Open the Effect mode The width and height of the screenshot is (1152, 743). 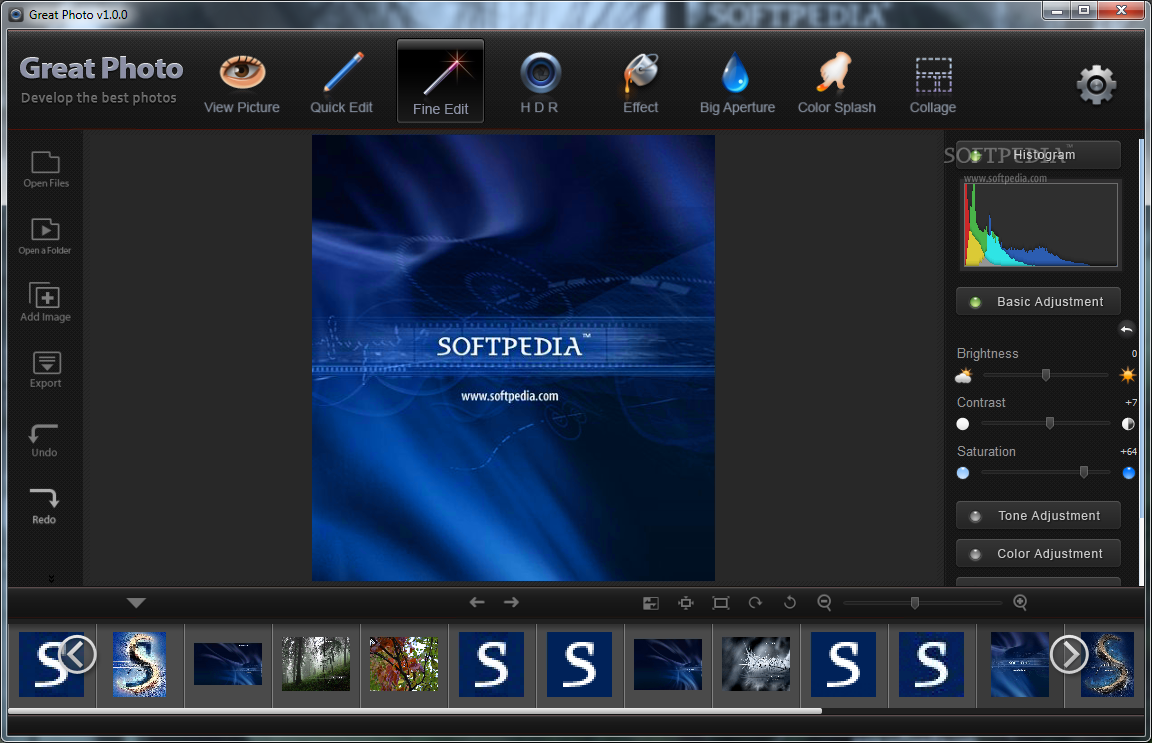click(x=641, y=84)
